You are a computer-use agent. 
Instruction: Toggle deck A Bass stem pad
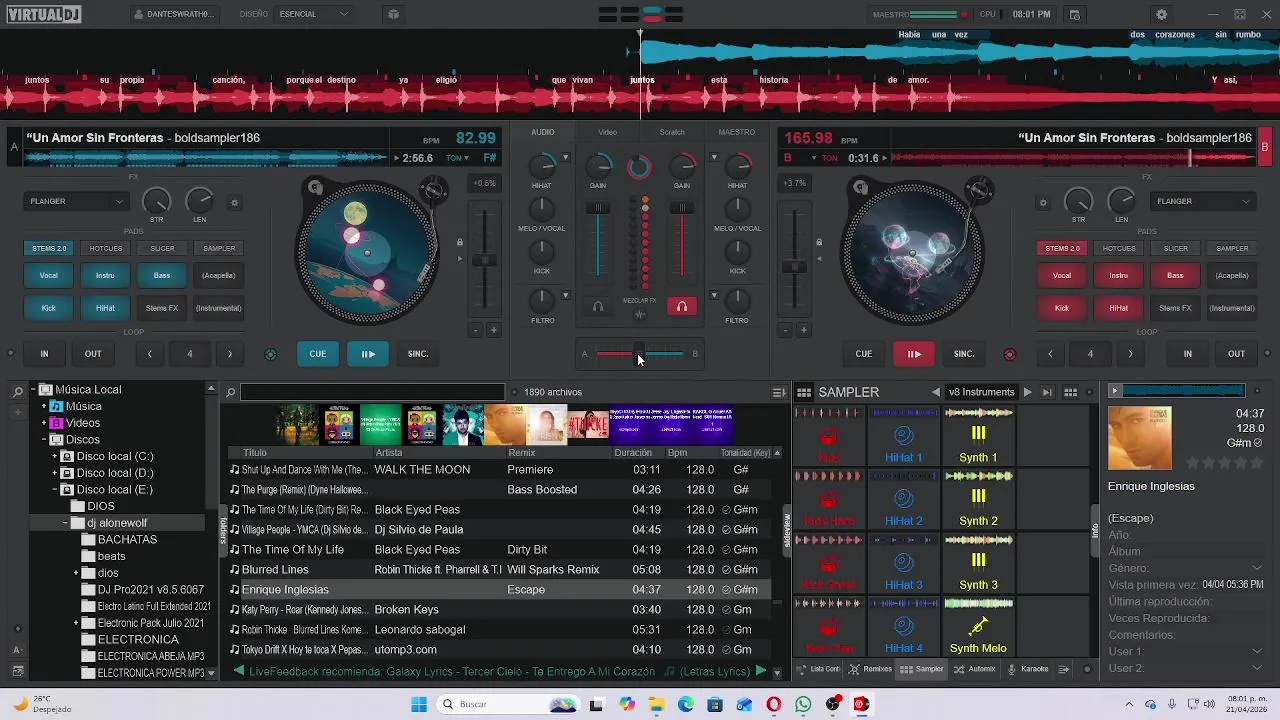(x=162, y=275)
